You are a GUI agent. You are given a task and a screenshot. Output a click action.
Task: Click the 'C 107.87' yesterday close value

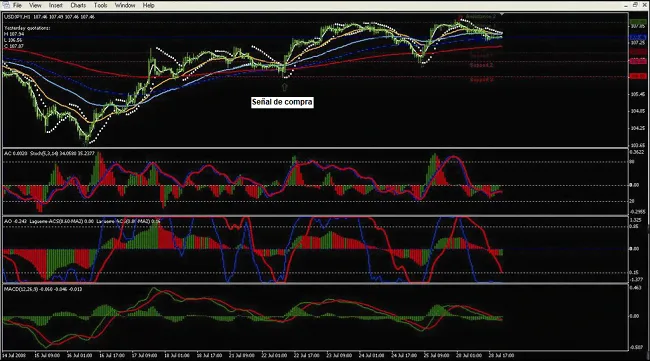pos(14,46)
